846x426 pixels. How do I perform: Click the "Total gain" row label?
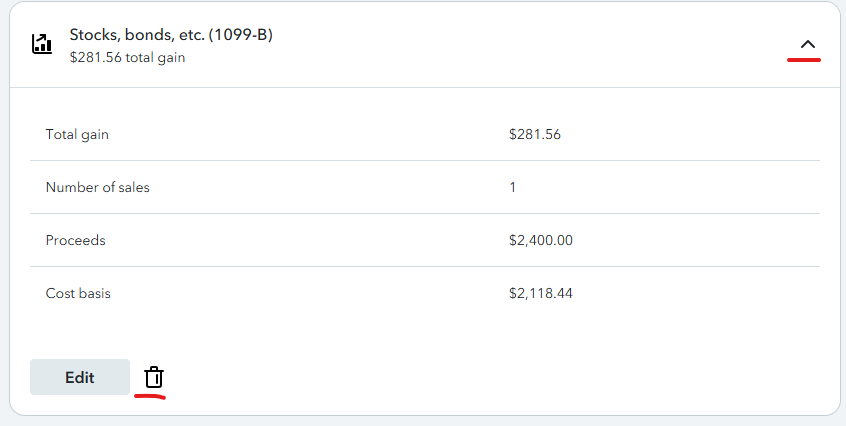coord(77,134)
